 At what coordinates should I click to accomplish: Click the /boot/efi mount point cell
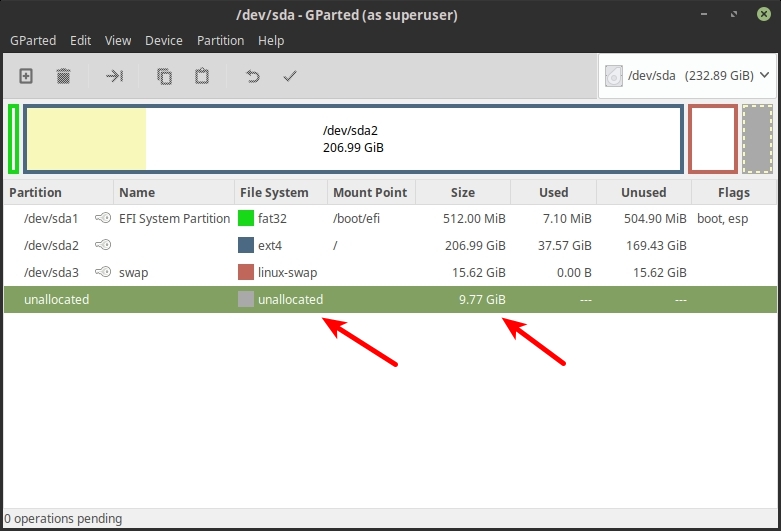(356, 219)
